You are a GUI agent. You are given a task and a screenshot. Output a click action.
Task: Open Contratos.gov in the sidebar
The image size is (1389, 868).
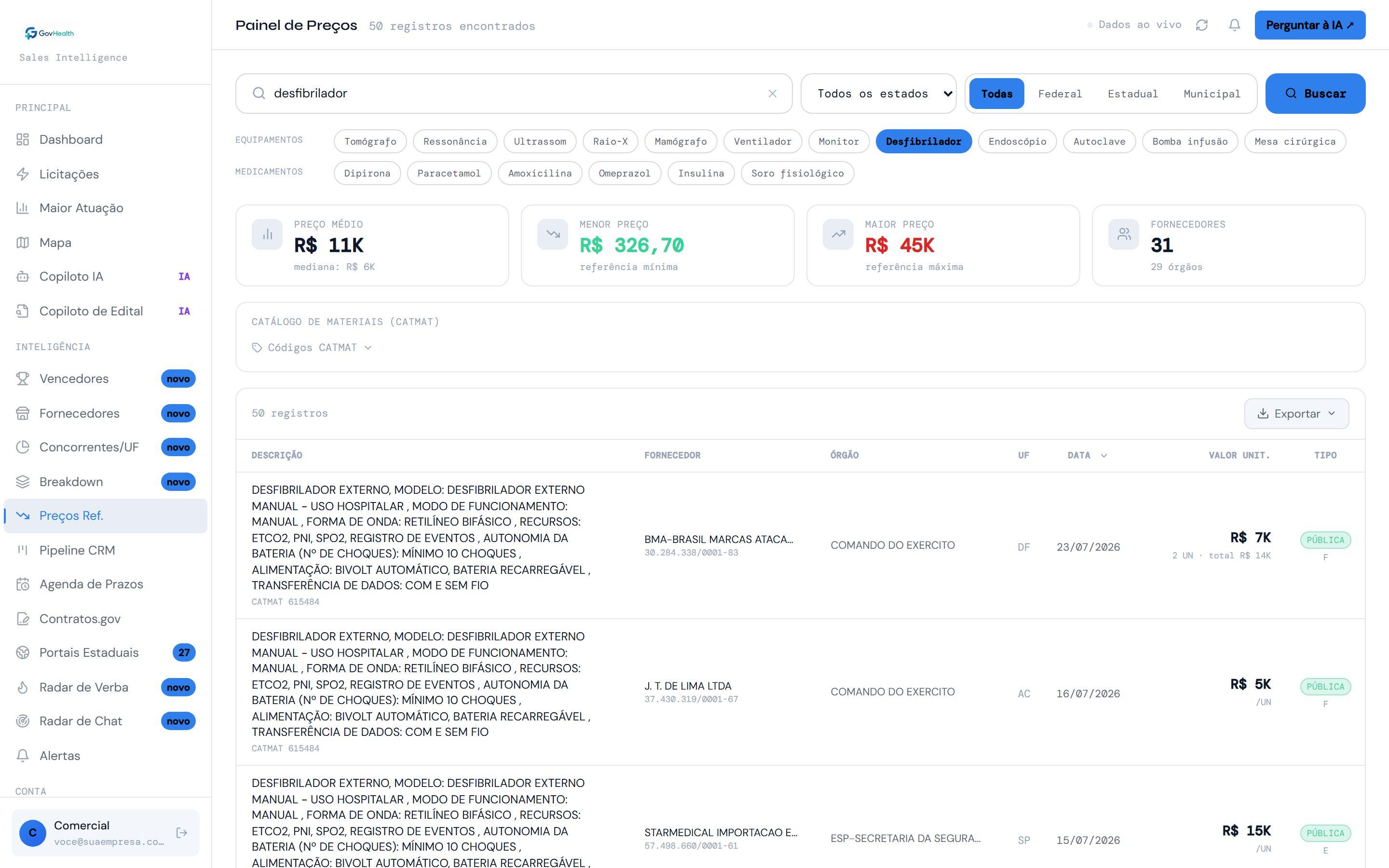(106, 619)
